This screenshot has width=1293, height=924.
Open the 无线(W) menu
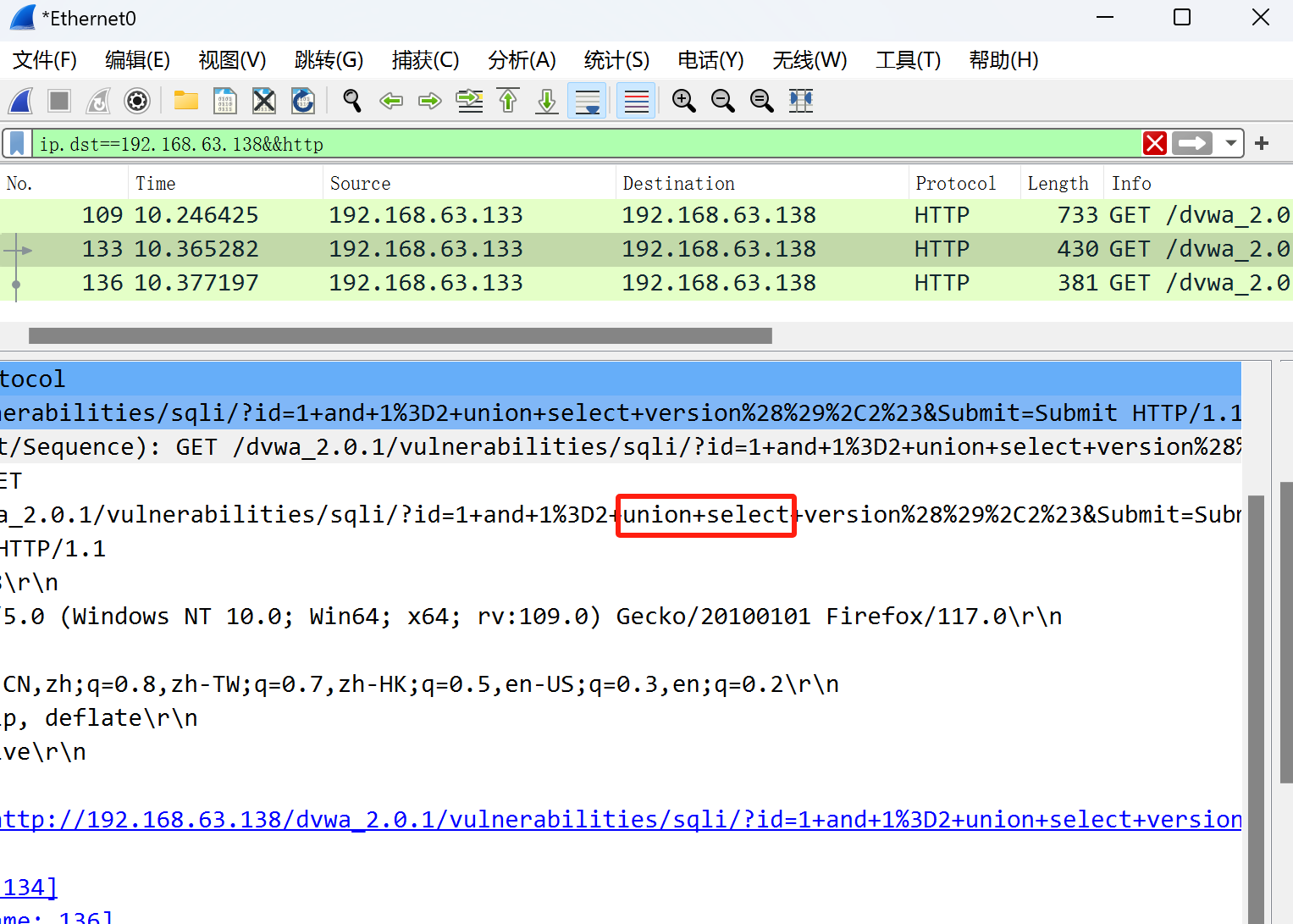click(x=810, y=60)
